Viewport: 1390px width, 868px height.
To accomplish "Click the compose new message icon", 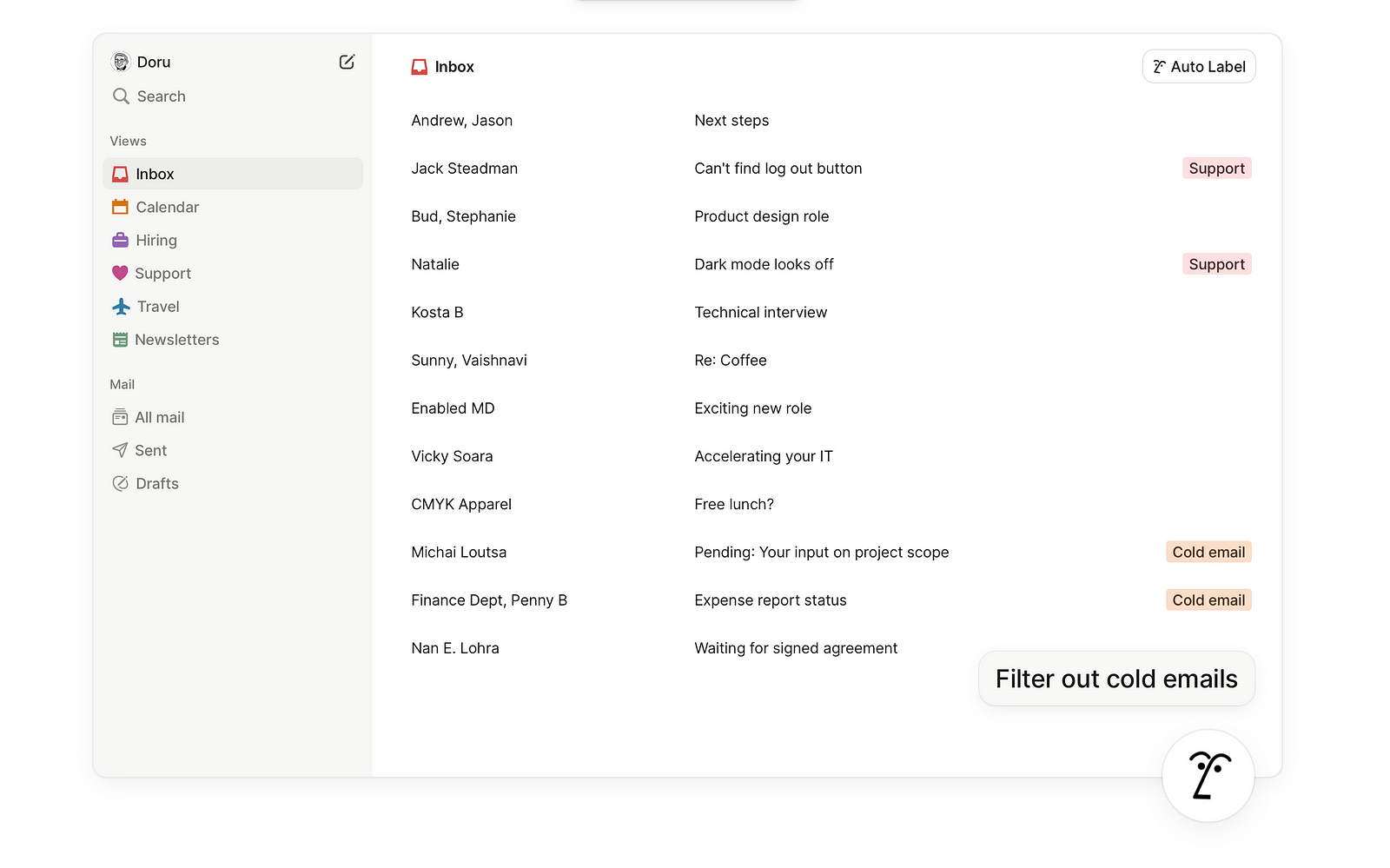I will pos(347,62).
